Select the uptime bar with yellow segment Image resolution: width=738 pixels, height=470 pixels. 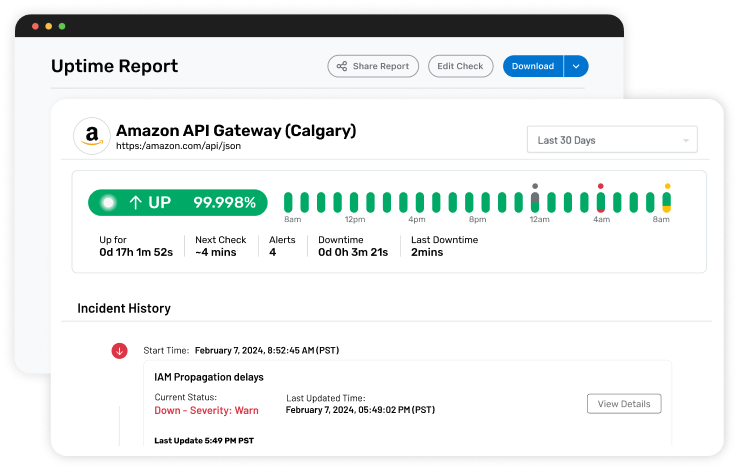(x=666, y=202)
